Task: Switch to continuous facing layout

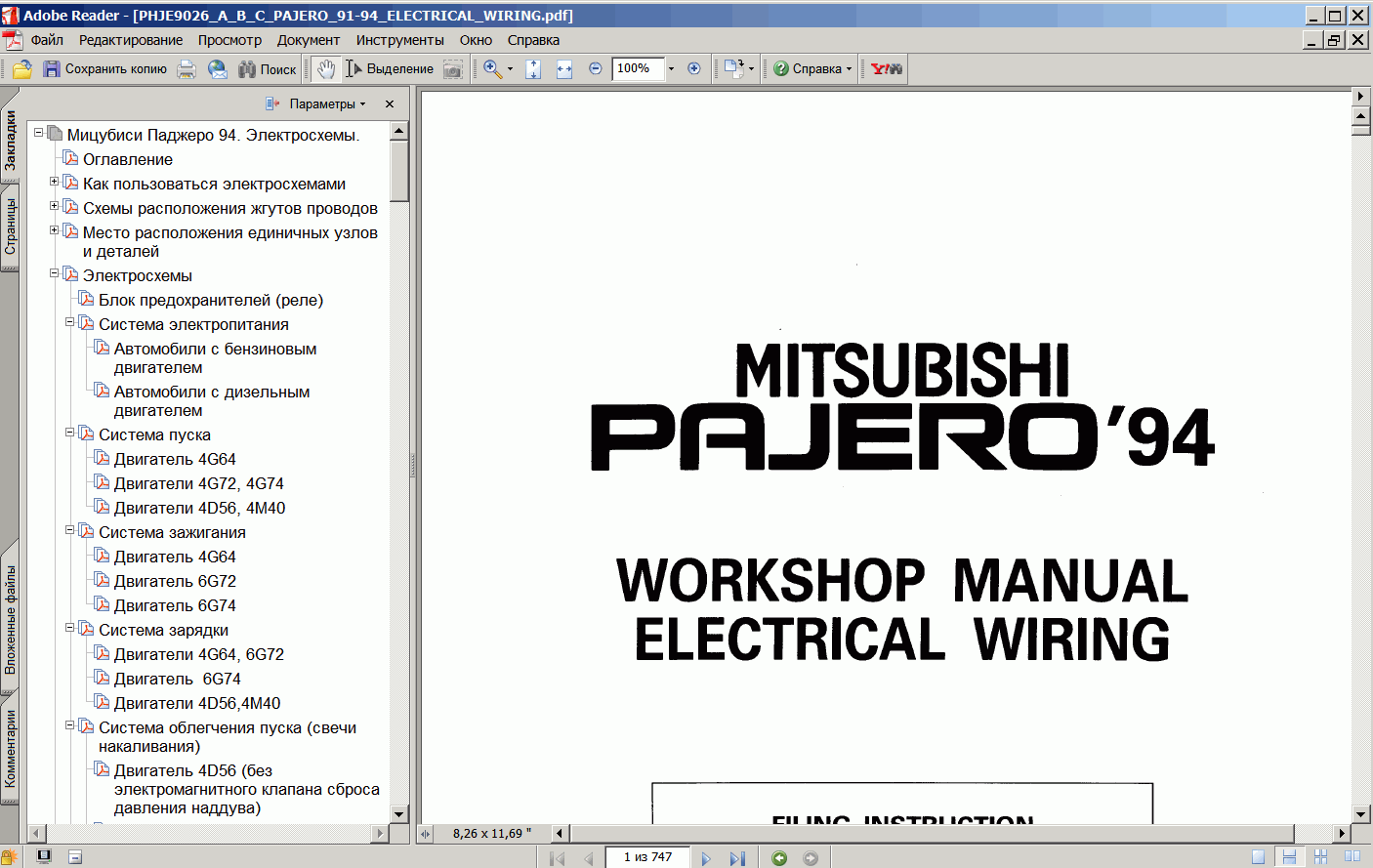Action: [x=1320, y=857]
